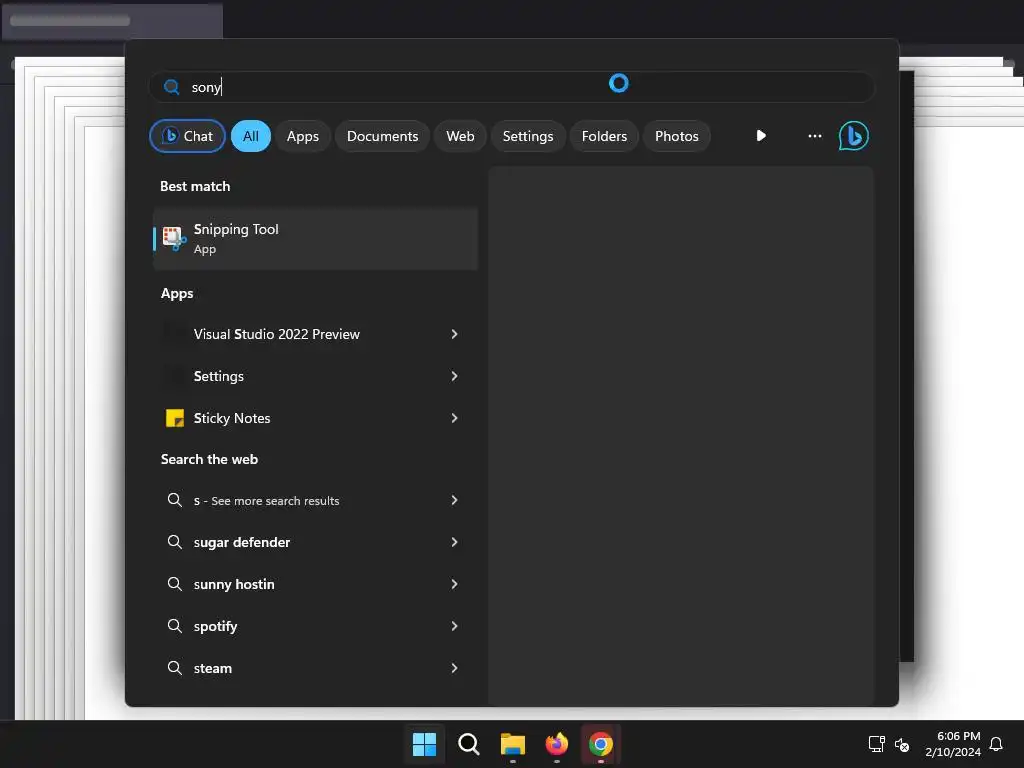Open Sticky Notes result
Screen dimensions: 1024x768
pyautogui.click(x=315, y=418)
